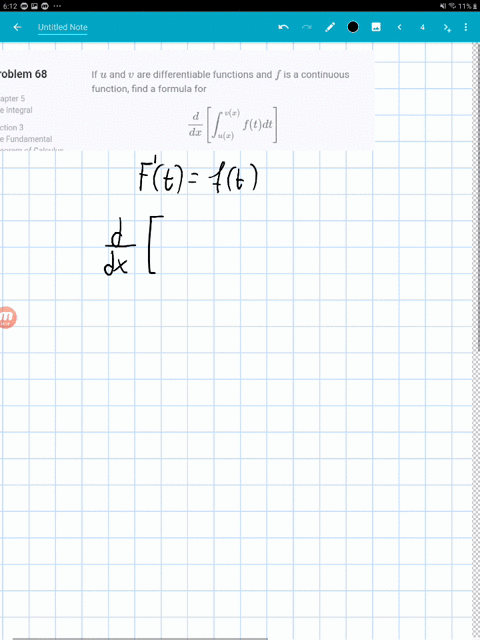Go back using the arrow icon
This screenshot has width=480, height=640.
17,27
